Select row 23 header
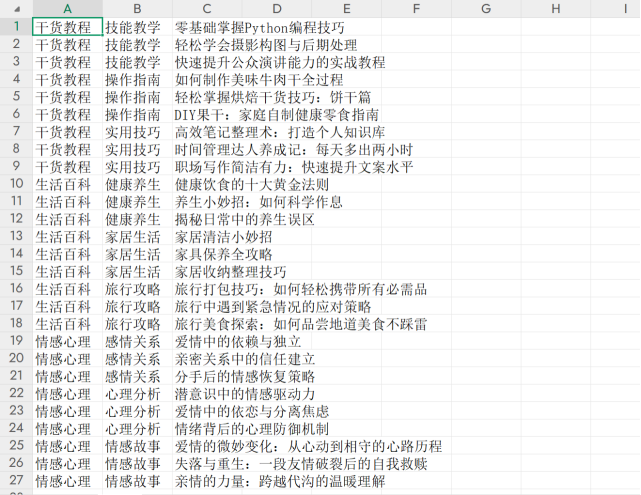Viewport: 641px width, 495px height. point(16,410)
